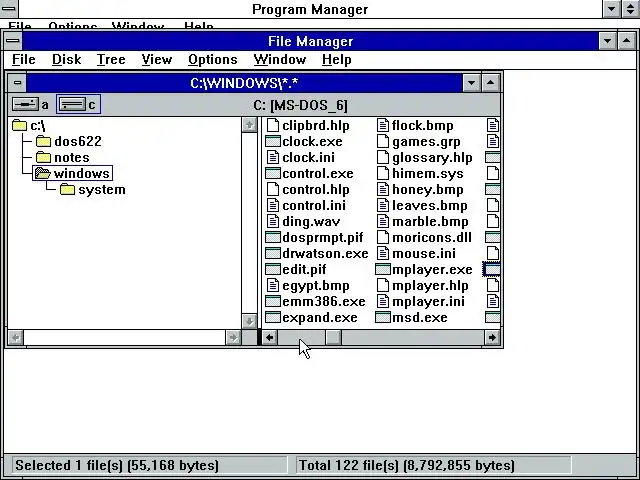Select the notes folder in tree
Viewport: 640px width, 480px height.
pos(71,157)
